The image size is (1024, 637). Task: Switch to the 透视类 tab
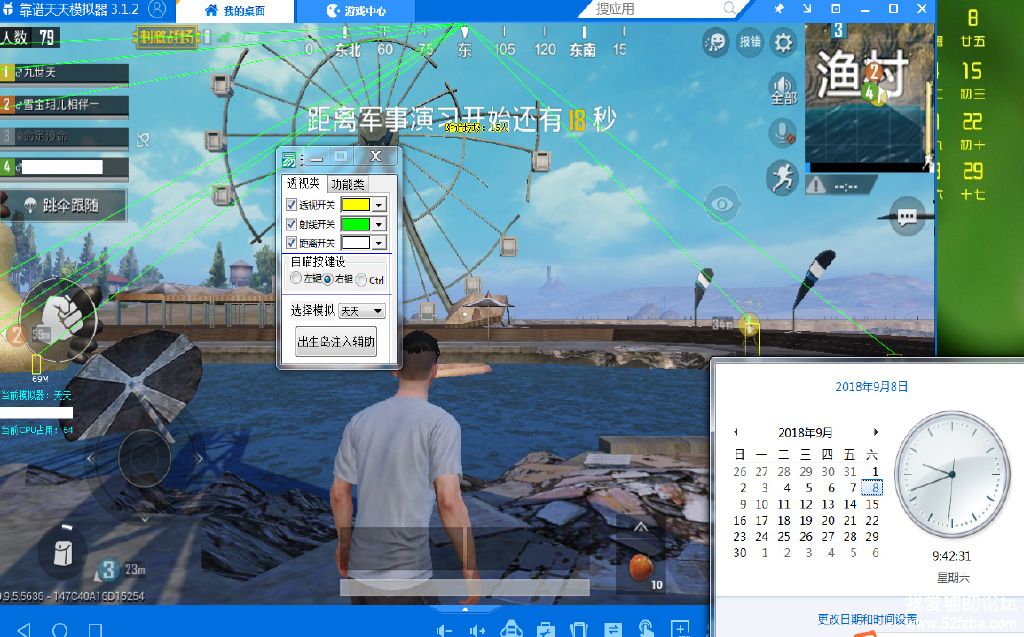tap(303, 184)
